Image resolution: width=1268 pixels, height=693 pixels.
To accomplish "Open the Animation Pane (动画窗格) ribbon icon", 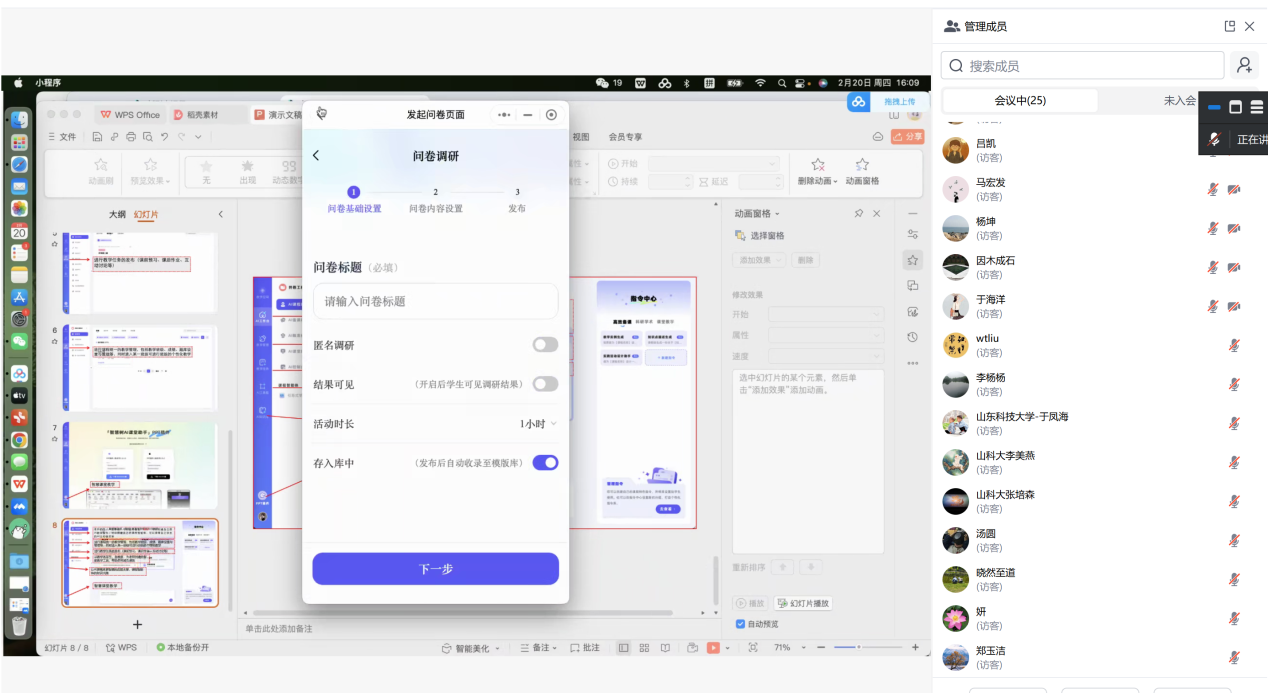I will point(861,171).
